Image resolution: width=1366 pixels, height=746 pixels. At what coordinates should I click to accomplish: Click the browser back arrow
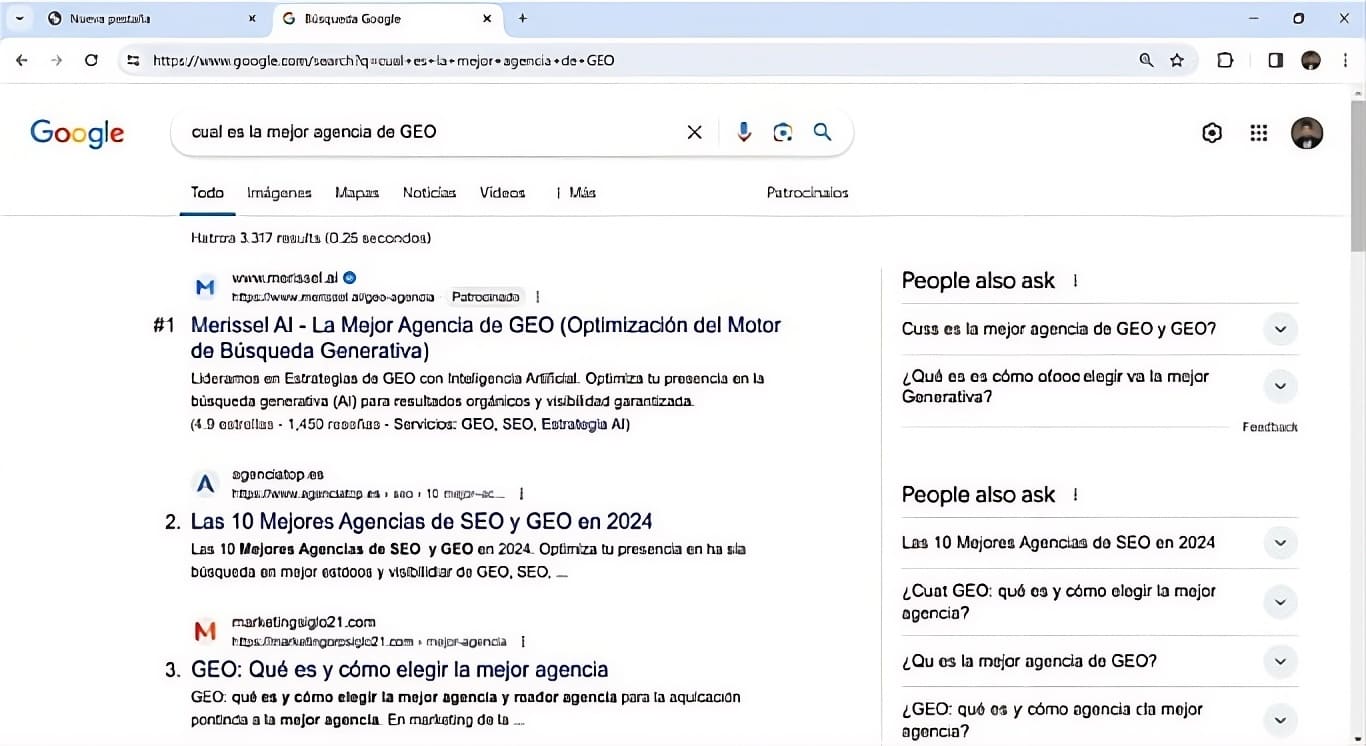pyautogui.click(x=22, y=60)
